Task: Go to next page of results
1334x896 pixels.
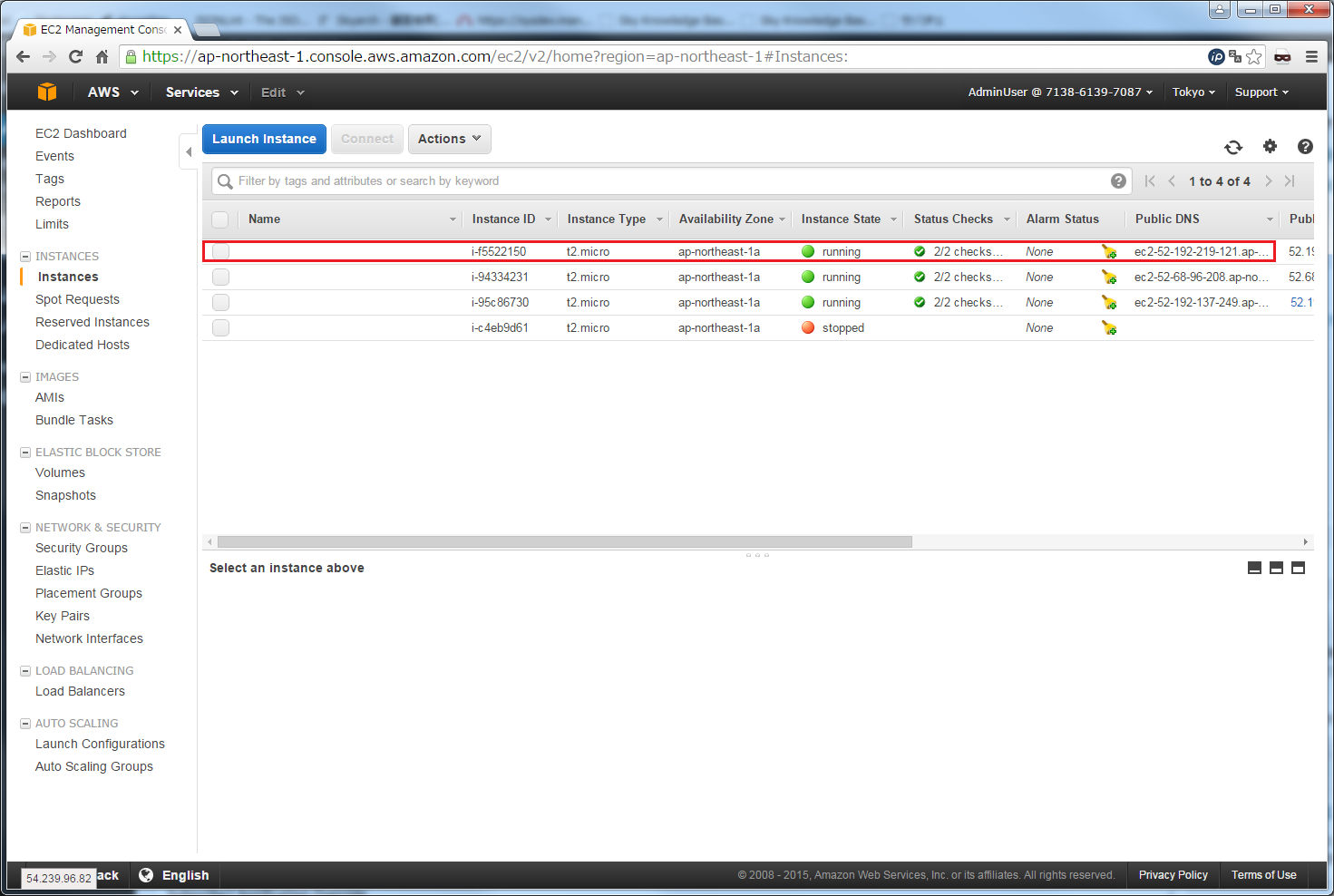Action: [1268, 181]
